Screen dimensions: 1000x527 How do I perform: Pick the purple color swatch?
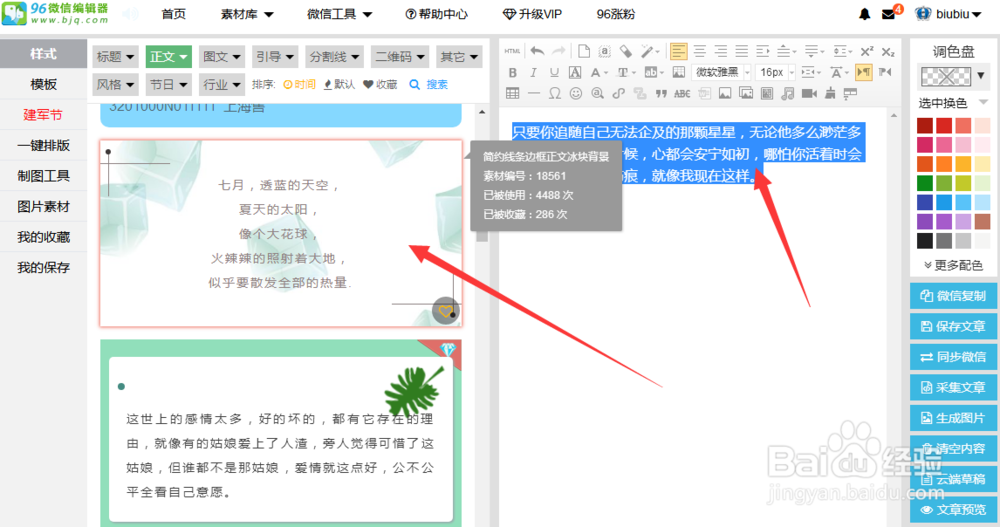pyautogui.click(x=925, y=221)
